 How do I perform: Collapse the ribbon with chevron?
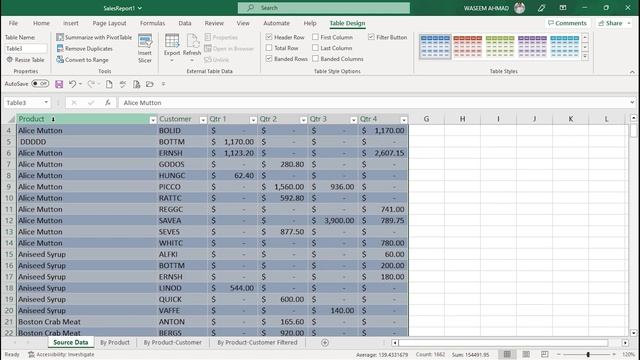pyautogui.click(x=632, y=72)
